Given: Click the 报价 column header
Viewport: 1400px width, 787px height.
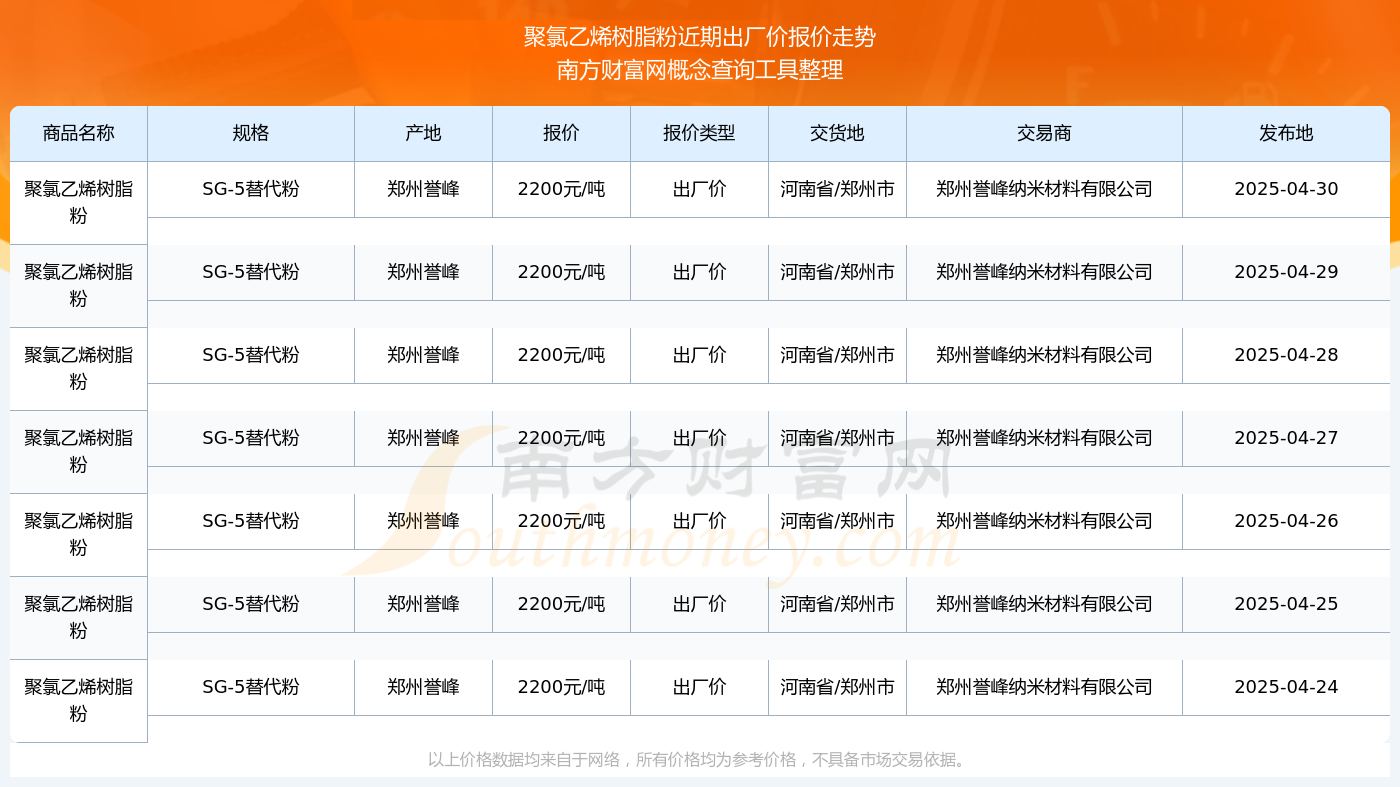Looking at the screenshot, I should tap(561, 133).
